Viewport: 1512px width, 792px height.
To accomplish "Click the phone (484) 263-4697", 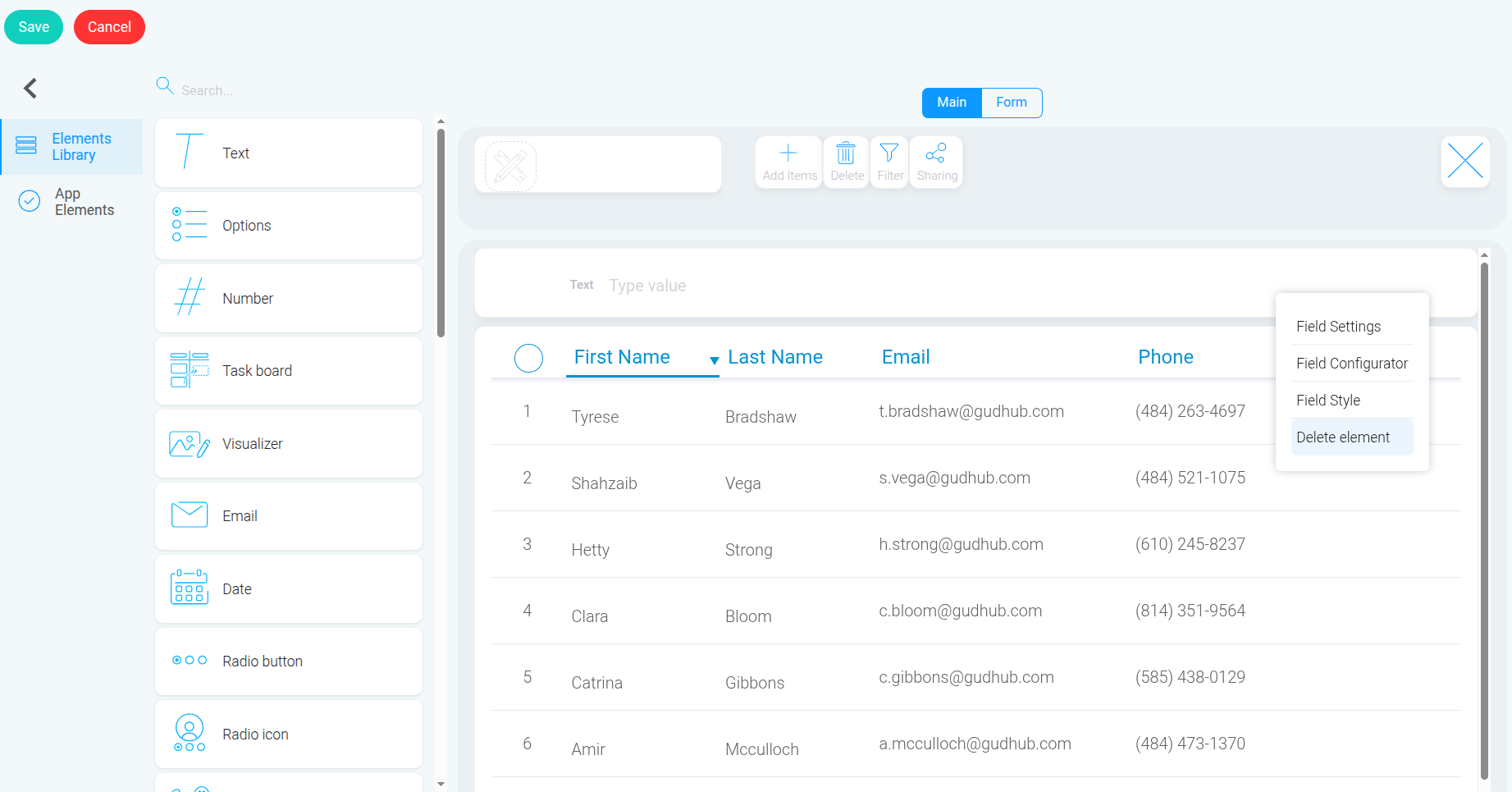I will (x=1190, y=411).
